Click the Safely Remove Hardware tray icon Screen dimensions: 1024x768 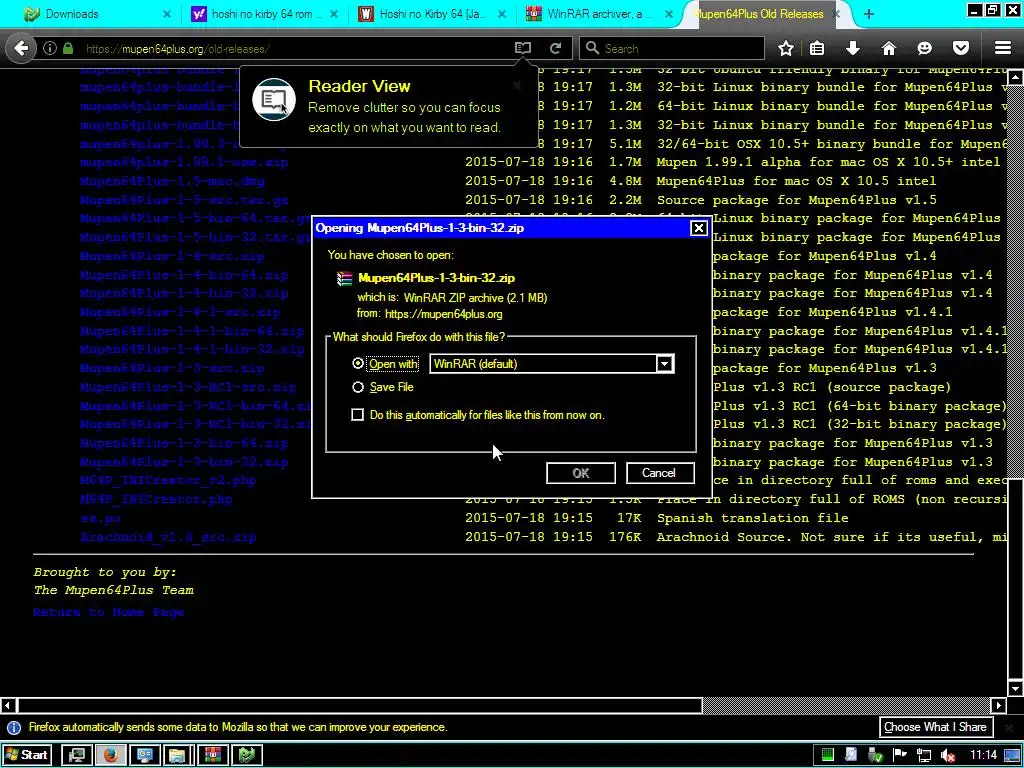click(876, 755)
